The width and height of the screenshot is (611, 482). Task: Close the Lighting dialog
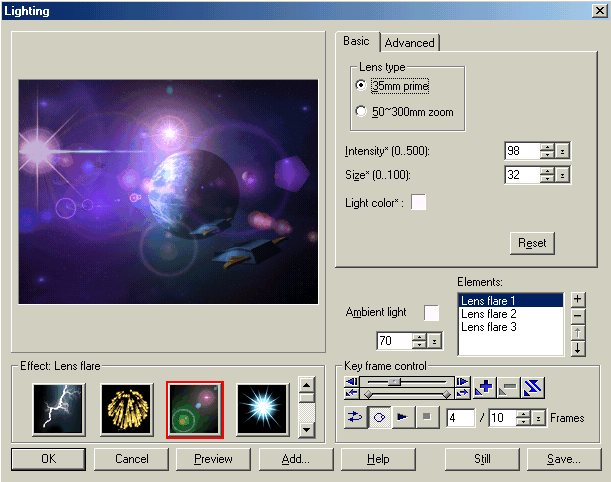click(599, 11)
